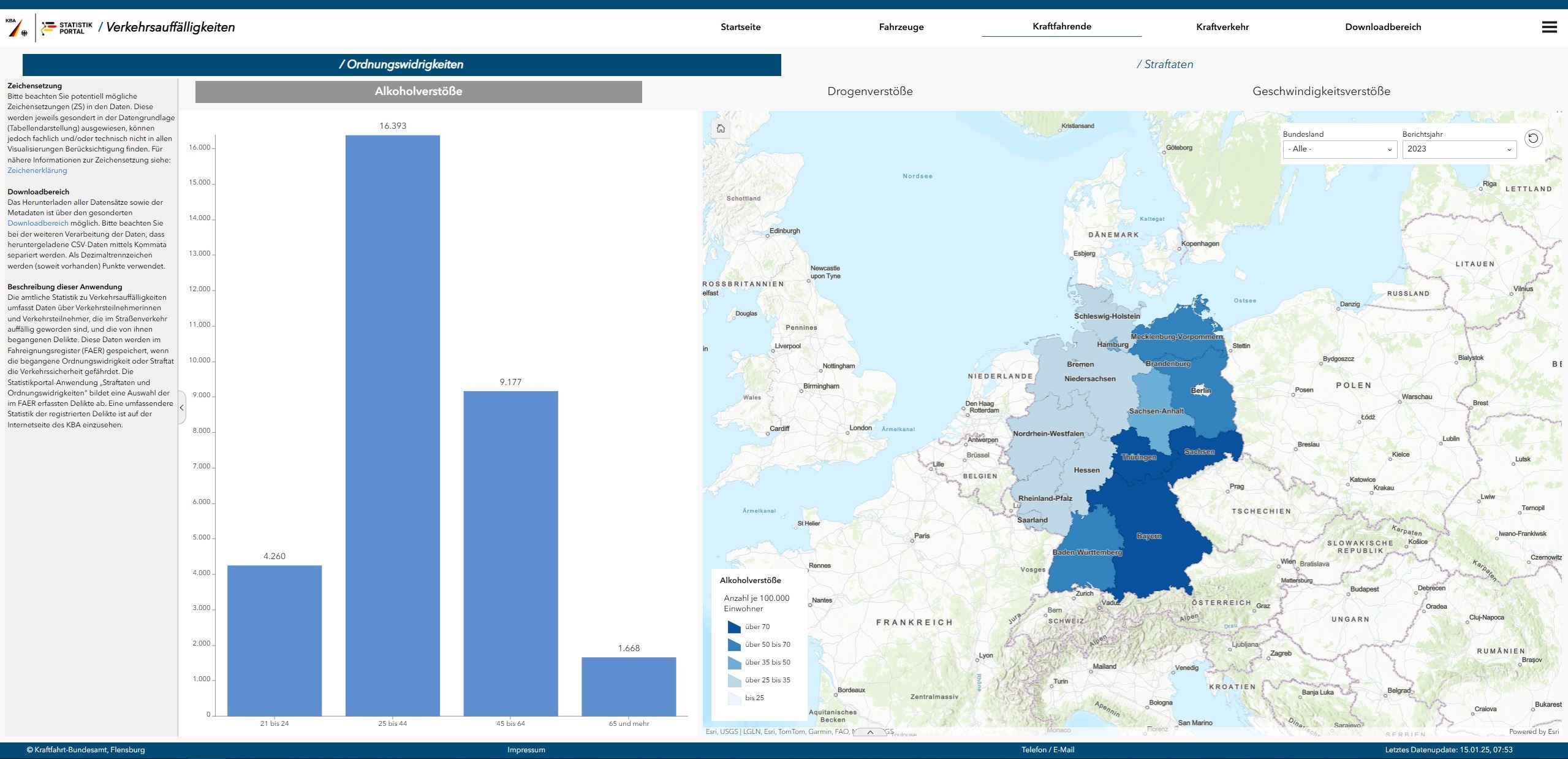Click the Impressum footer link
This screenshot has width=1568, height=759.
tap(526, 750)
